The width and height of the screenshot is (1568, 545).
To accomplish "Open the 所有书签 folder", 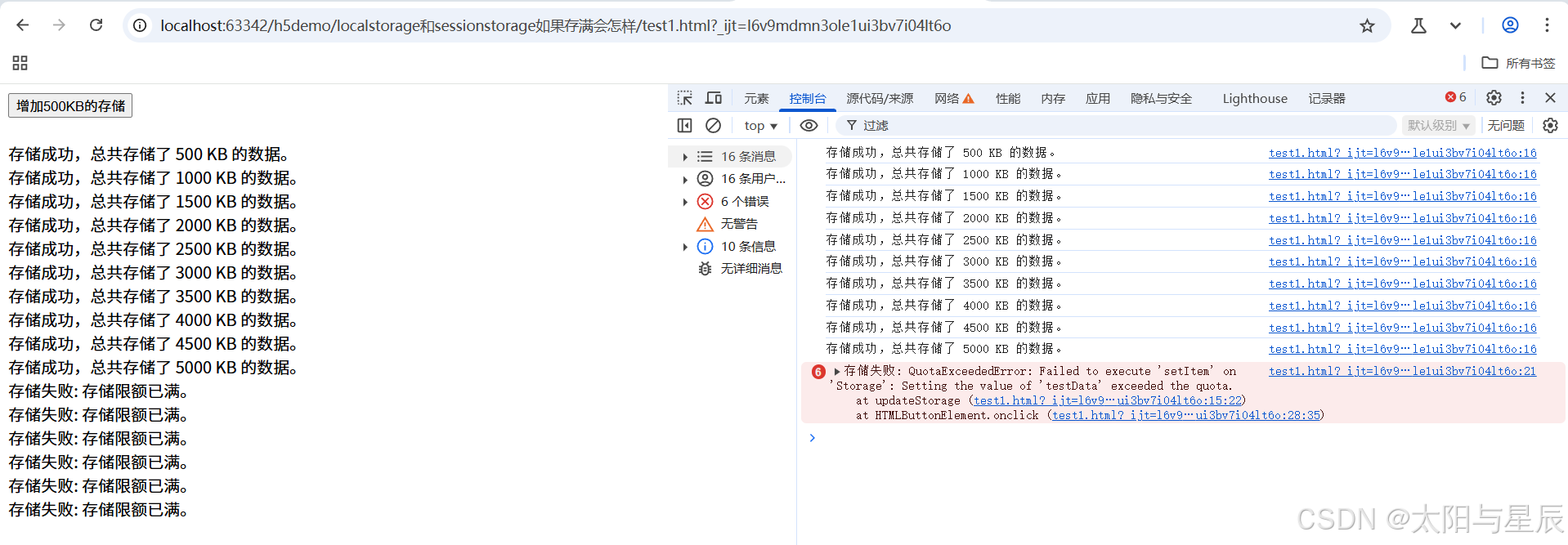I will click(1518, 63).
